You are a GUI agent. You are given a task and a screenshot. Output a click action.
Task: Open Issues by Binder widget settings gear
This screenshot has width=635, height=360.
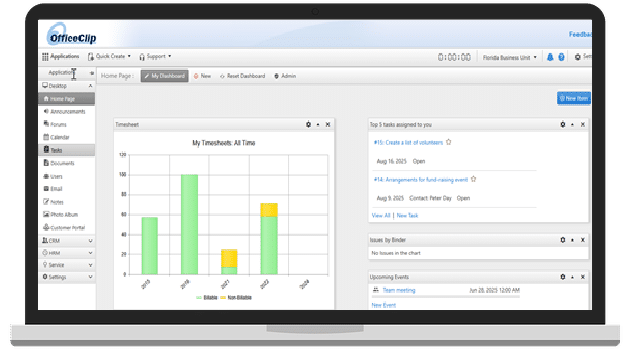point(563,240)
